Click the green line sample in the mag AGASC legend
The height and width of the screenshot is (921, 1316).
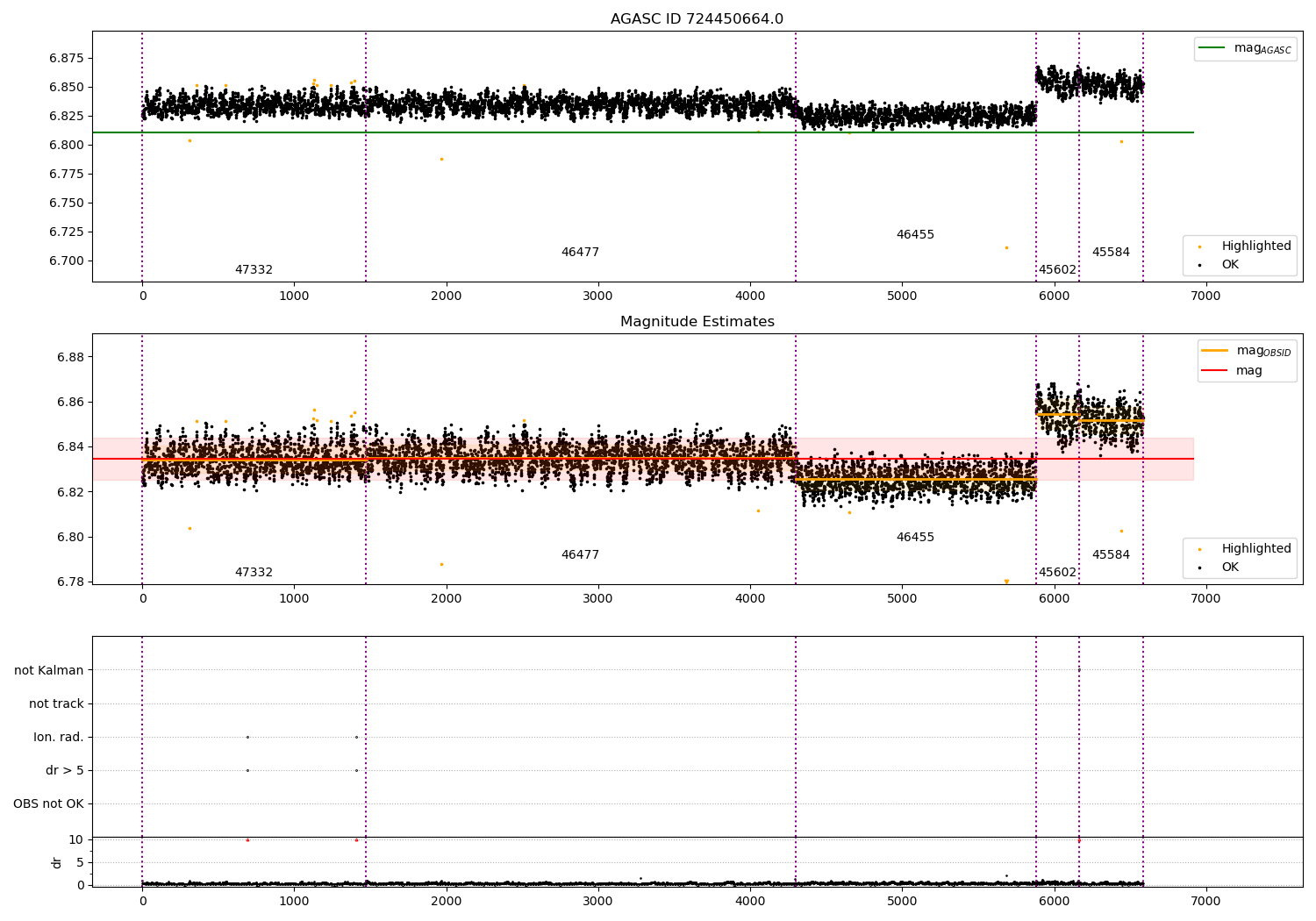pos(1212,48)
